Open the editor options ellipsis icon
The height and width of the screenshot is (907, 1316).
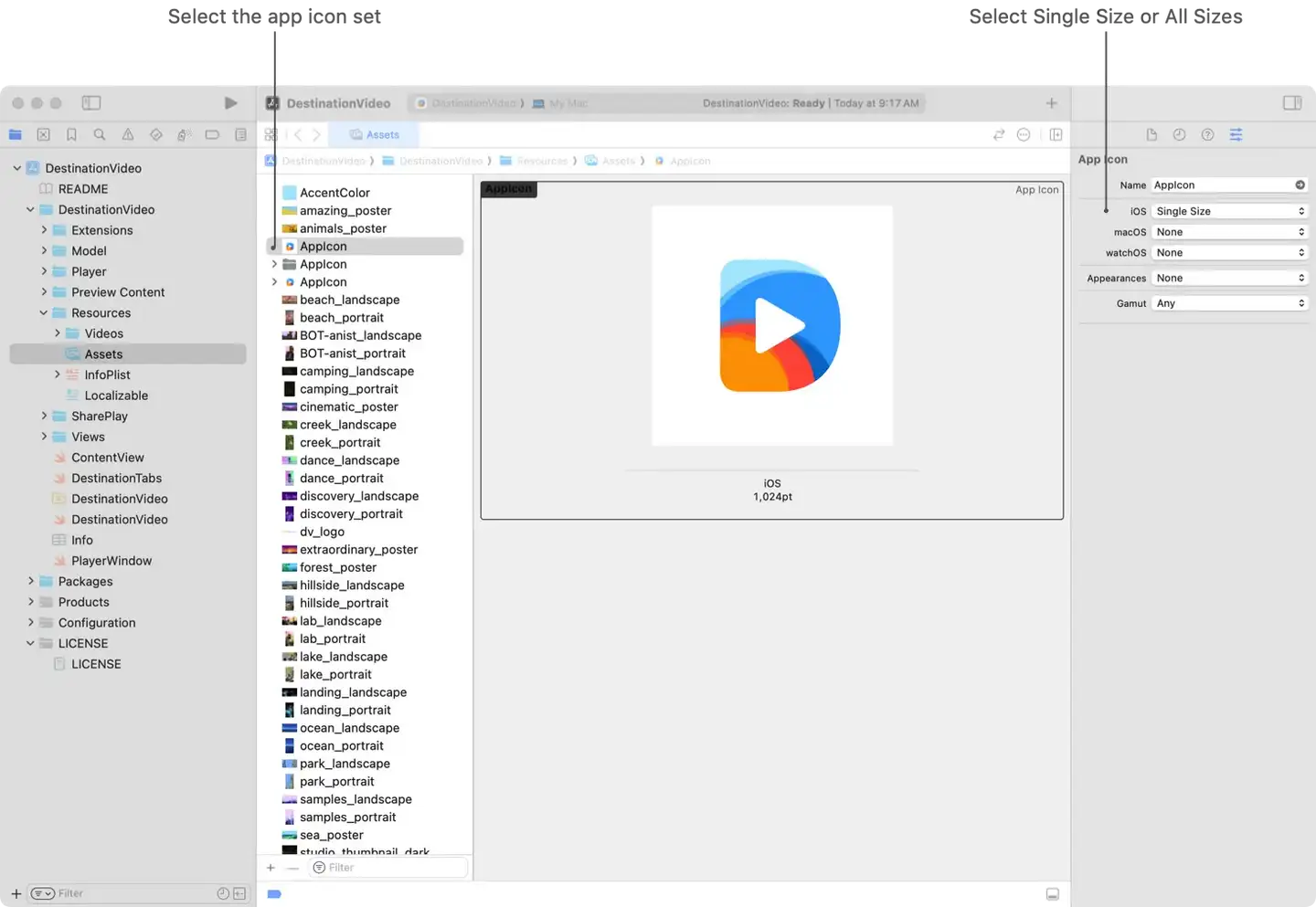click(1024, 134)
